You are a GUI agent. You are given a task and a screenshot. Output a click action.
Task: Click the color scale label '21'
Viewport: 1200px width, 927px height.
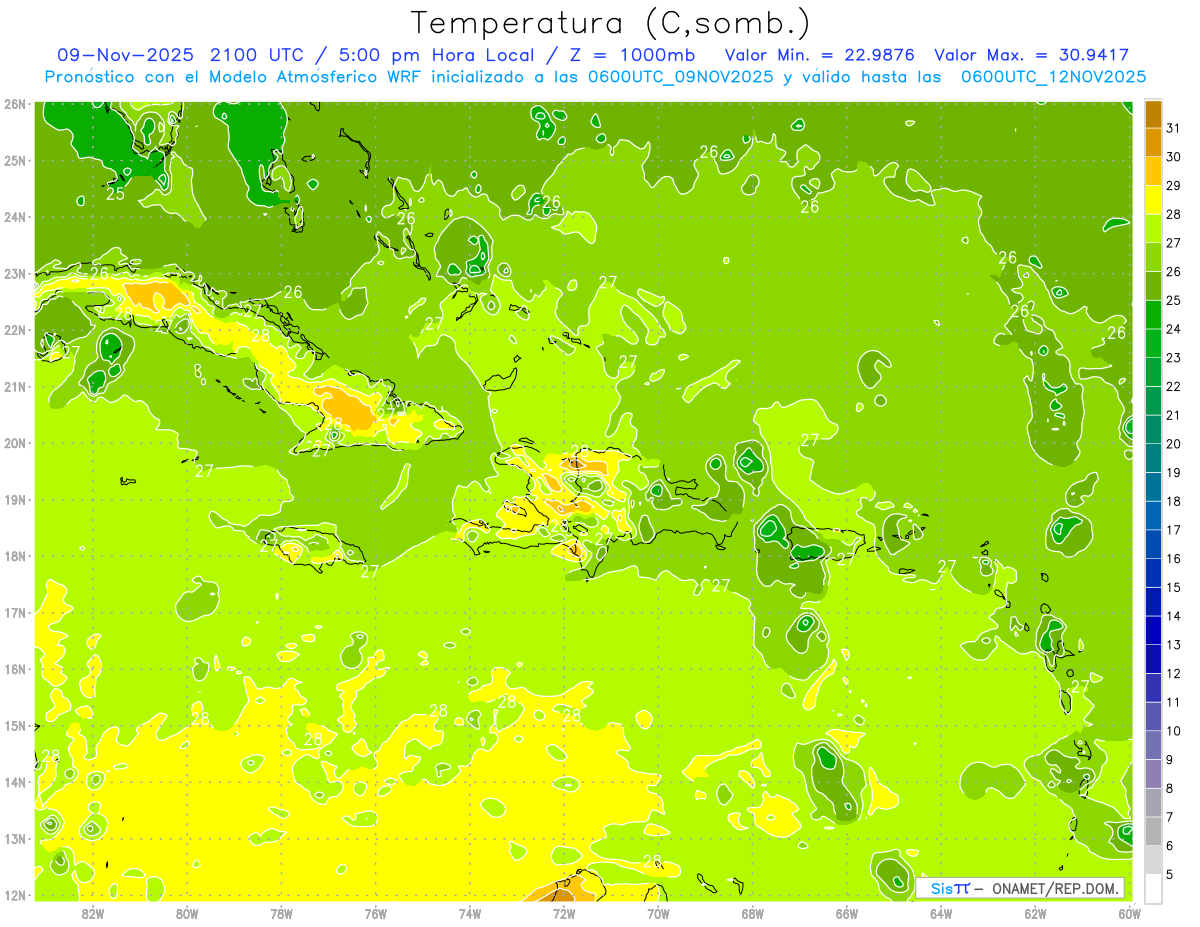coord(1174,415)
